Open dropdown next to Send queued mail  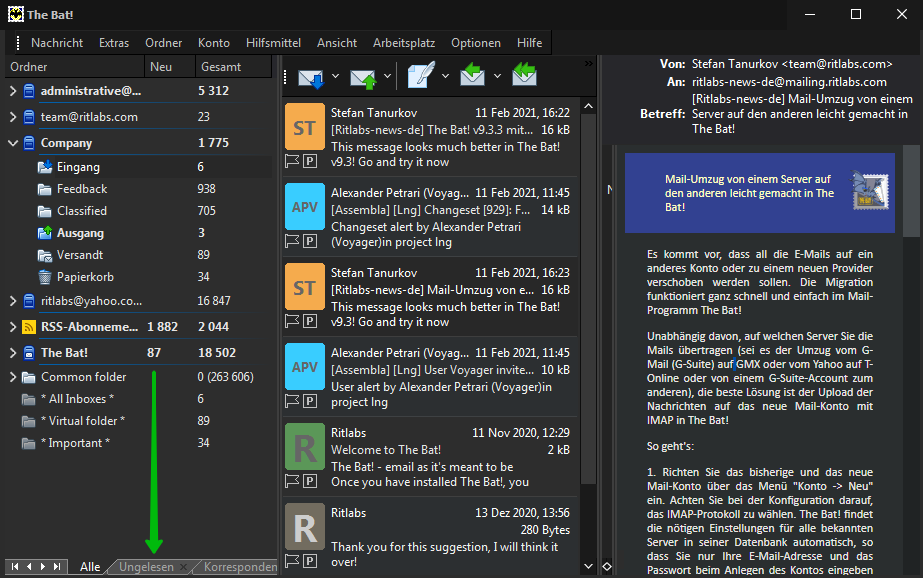(387, 76)
